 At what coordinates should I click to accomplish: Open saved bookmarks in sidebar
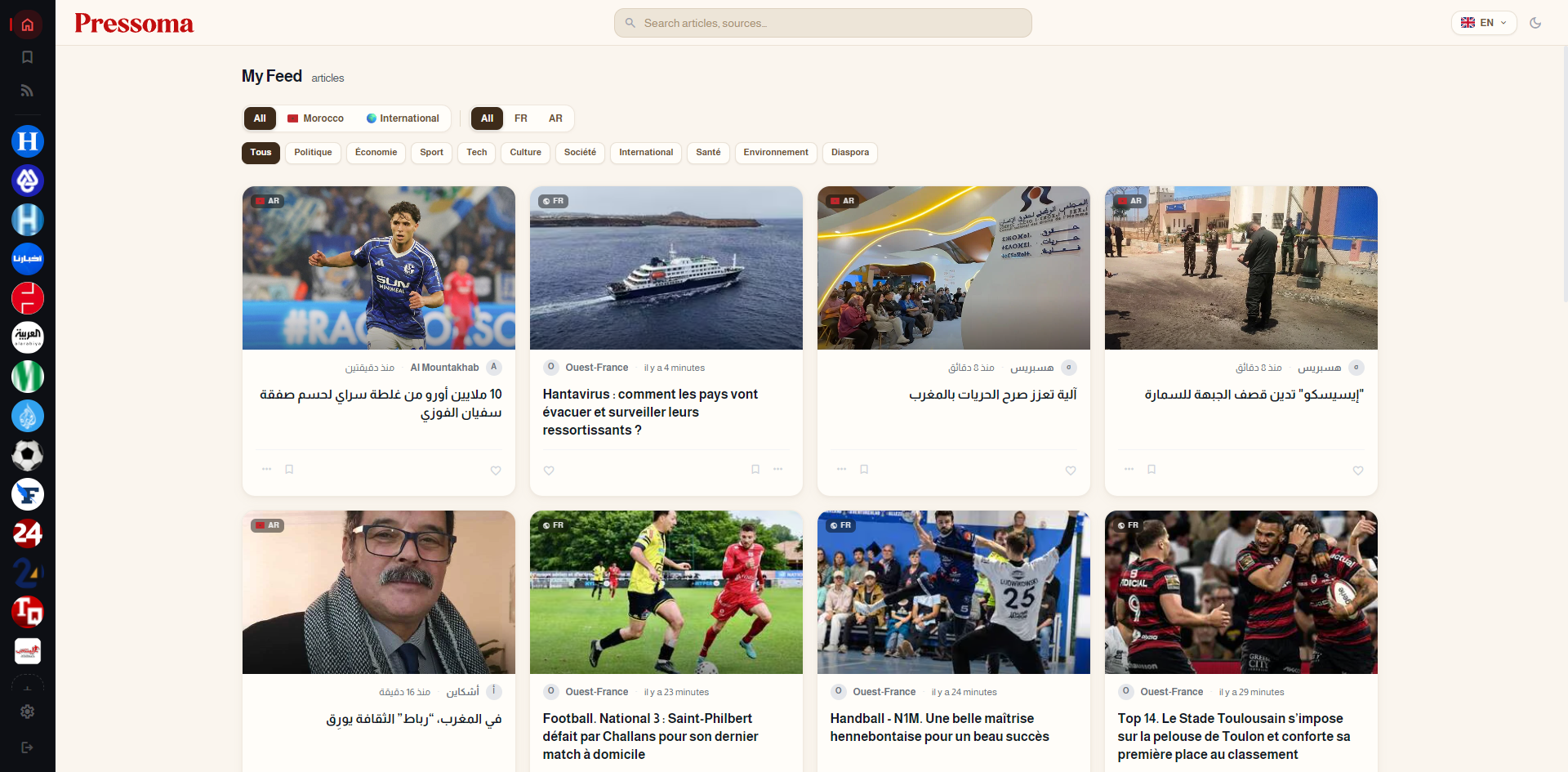tap(27, 57)
